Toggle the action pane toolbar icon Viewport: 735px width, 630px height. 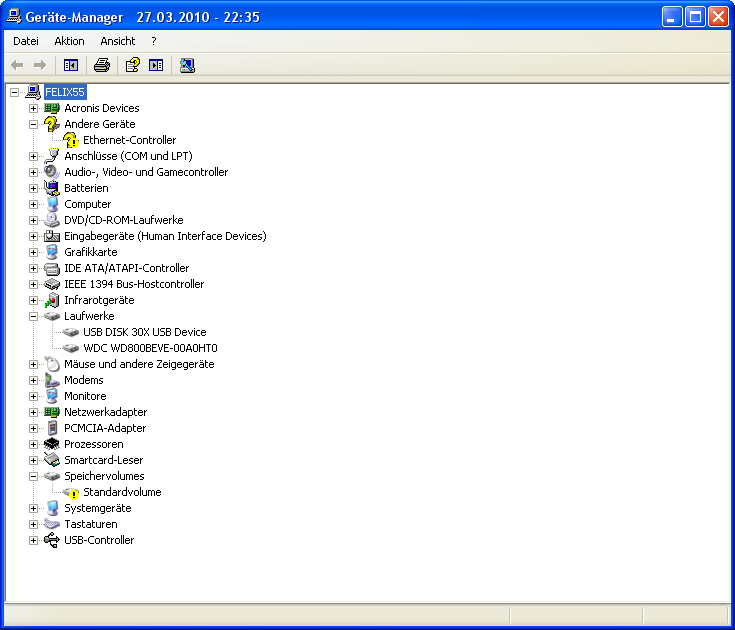tap(156, 65)
